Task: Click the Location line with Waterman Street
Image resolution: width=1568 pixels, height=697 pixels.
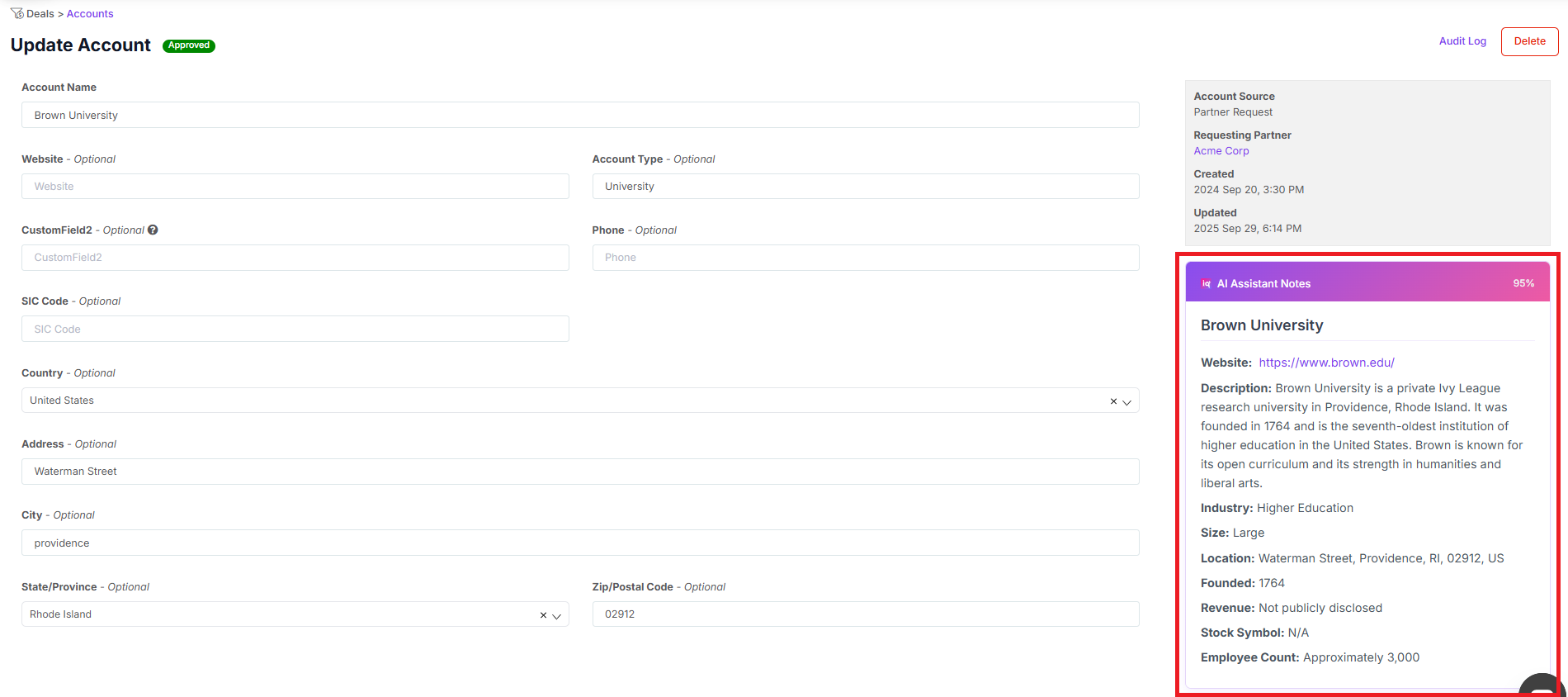Action: click(x=1352, y=558)
